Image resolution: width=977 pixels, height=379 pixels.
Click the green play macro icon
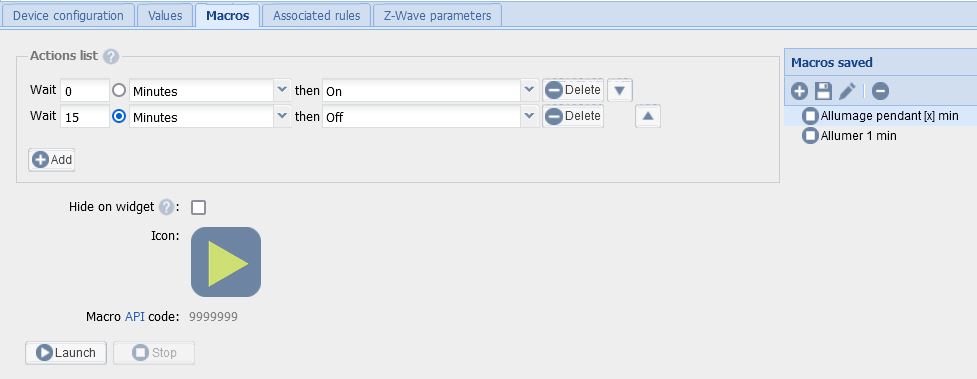[226, 262]
